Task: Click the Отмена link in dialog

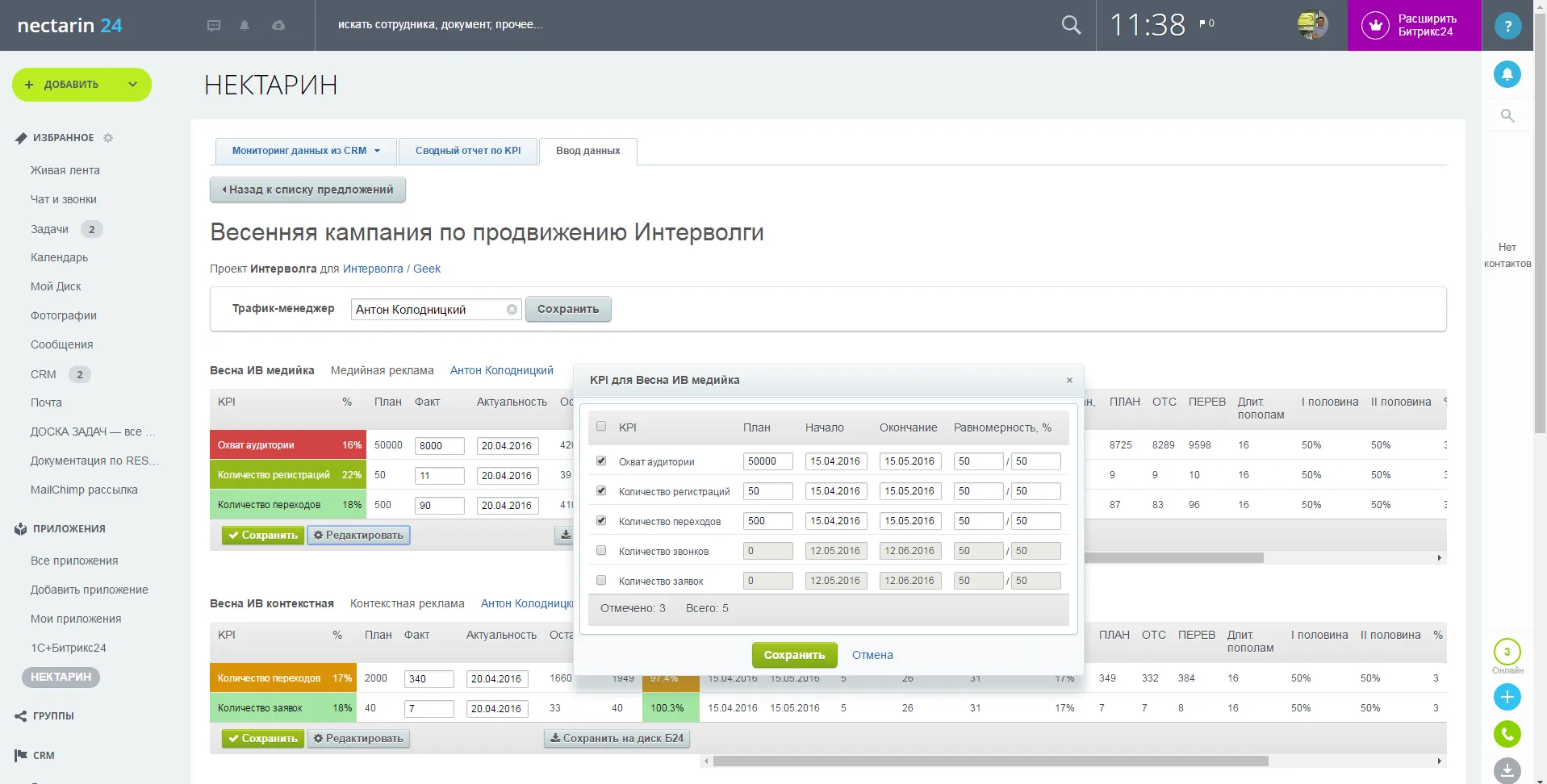Action: pos(872,655)
